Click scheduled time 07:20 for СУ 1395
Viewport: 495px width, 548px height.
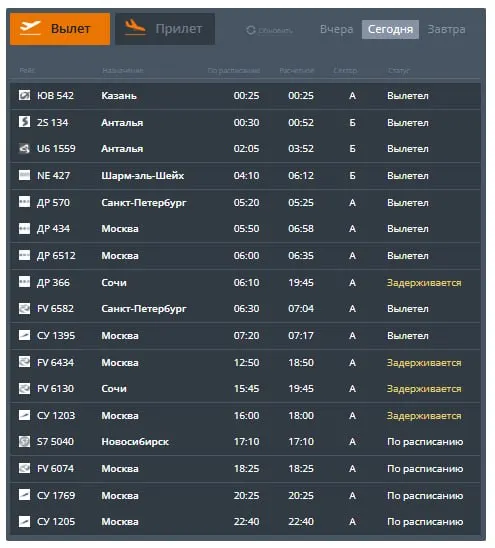[246, 336]
